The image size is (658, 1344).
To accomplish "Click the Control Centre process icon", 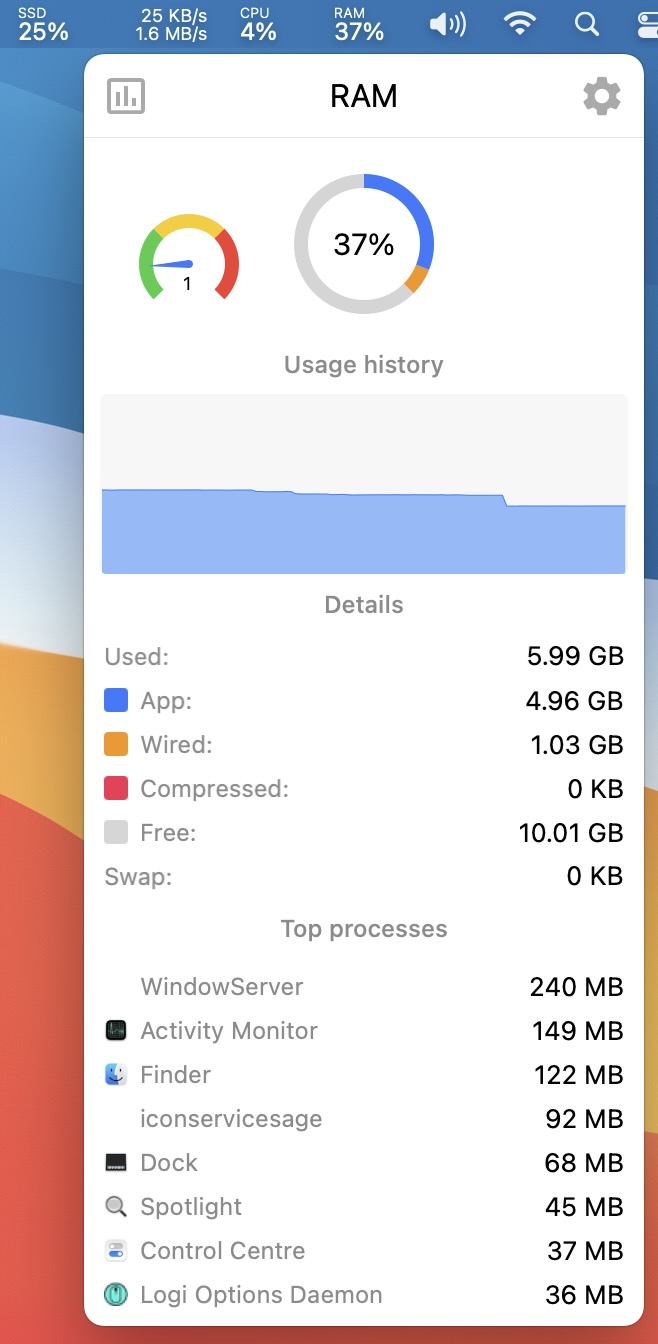I will pyautogui.click(x=116, y=1251).
